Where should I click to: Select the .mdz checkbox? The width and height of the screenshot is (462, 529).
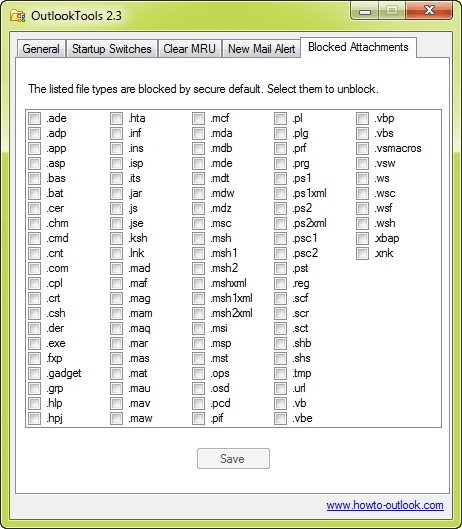click(198, 208)
